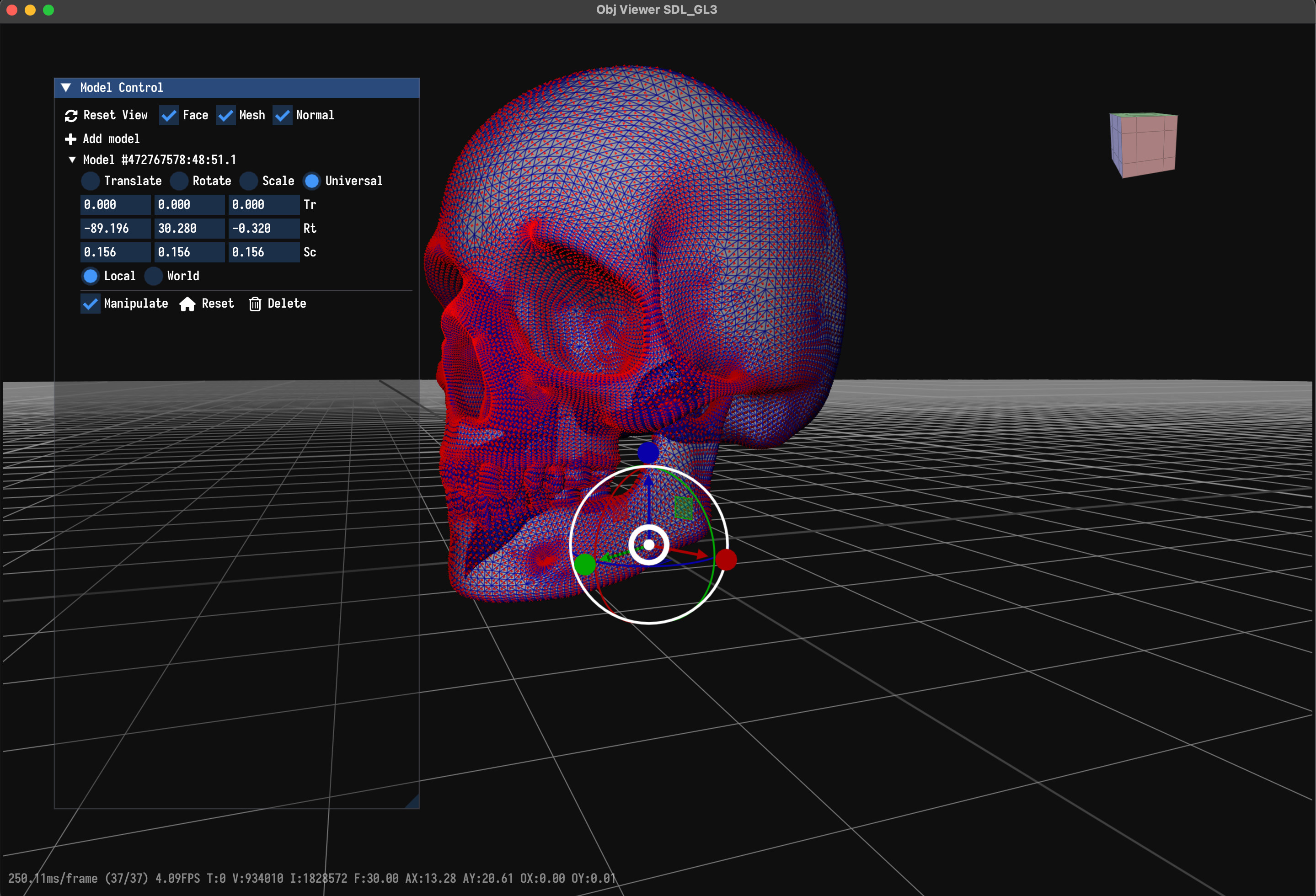Click the second Tr translation Y field
Viewport: 1316px width, 896px height.
190,205
